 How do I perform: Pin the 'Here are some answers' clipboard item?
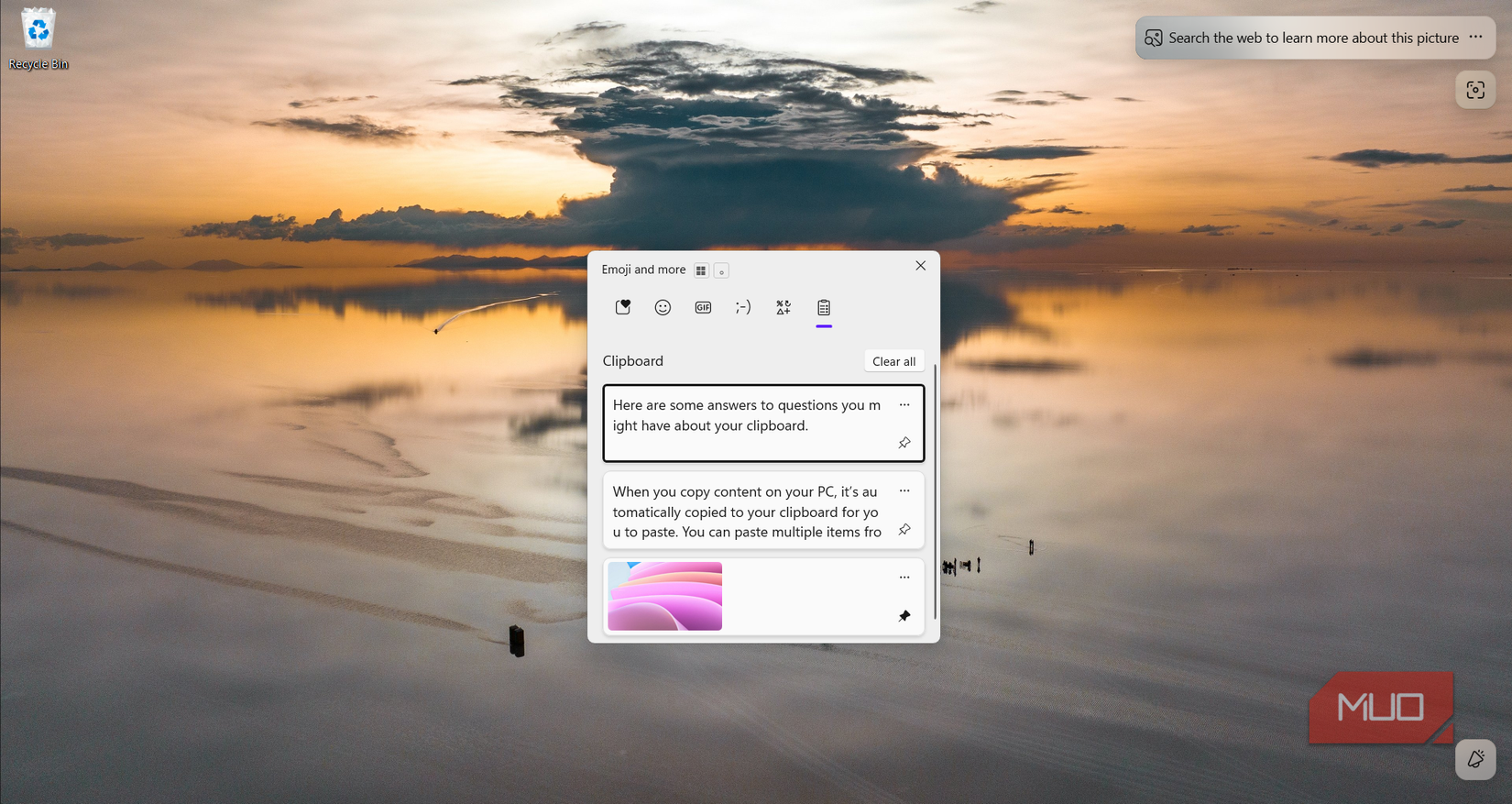pos(904,443)
